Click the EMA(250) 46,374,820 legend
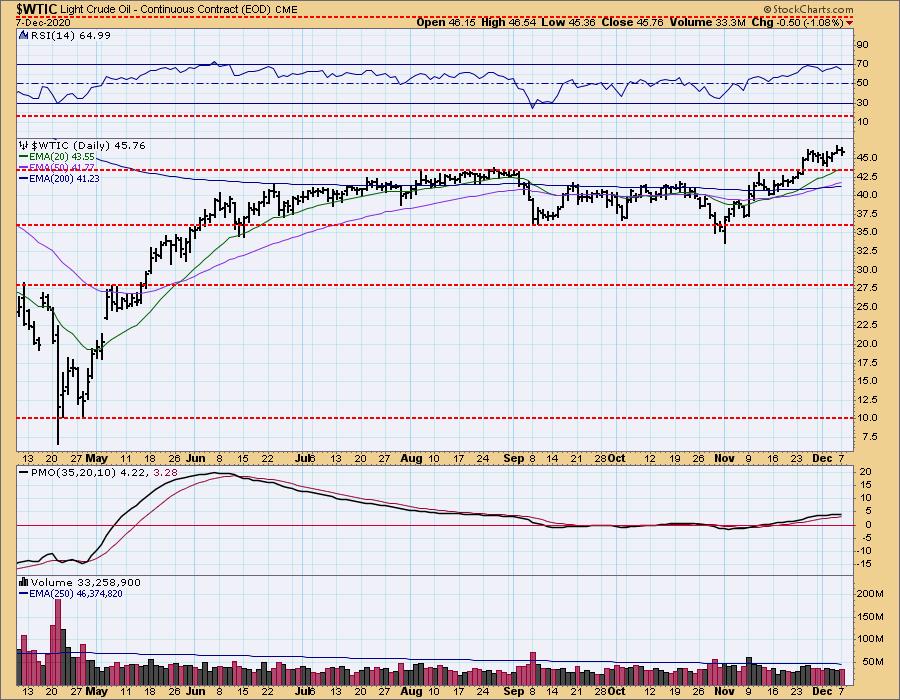Screen dimensions: 900x700 [x=71, y=593]
